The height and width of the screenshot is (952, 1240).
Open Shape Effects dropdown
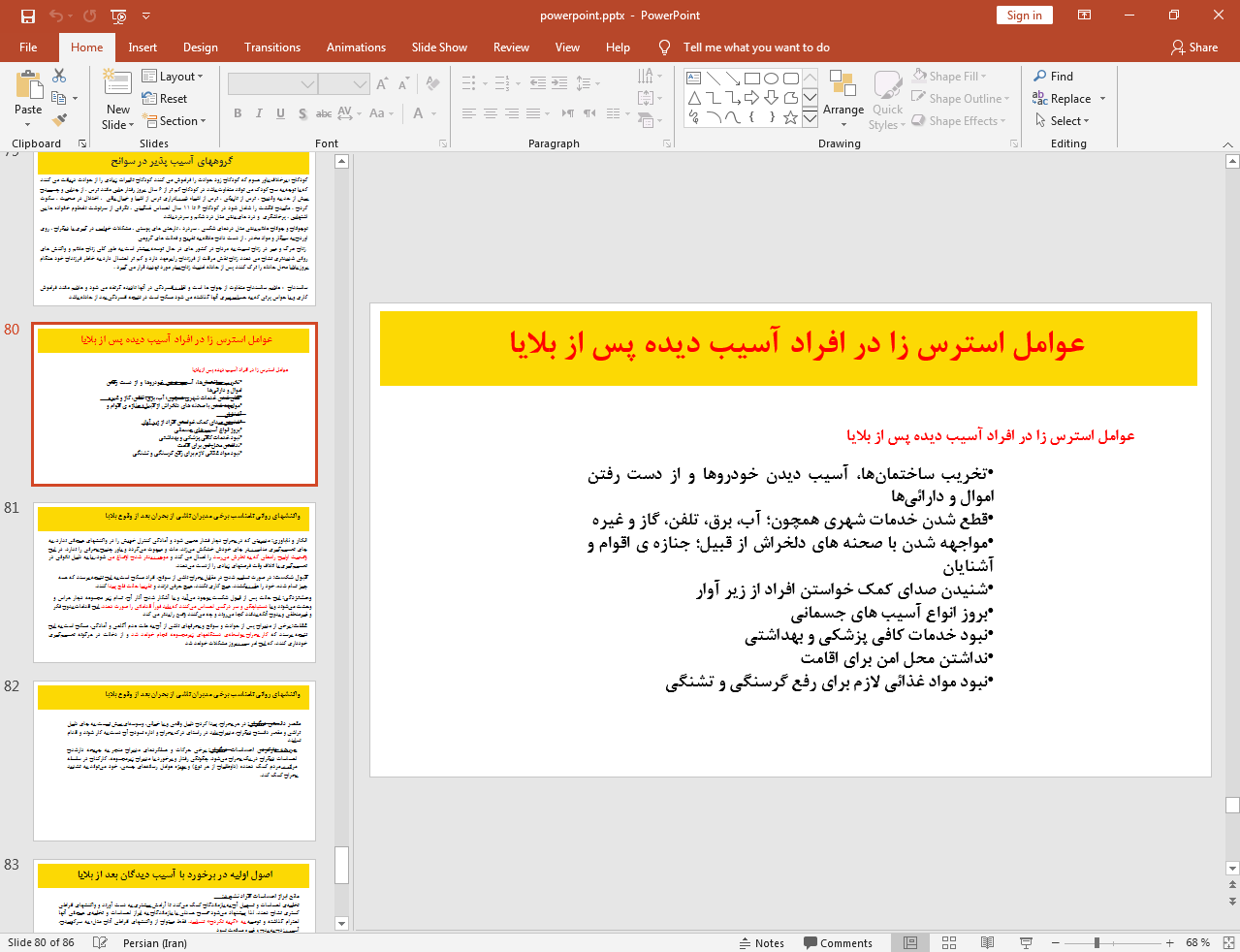pos(959,121)
